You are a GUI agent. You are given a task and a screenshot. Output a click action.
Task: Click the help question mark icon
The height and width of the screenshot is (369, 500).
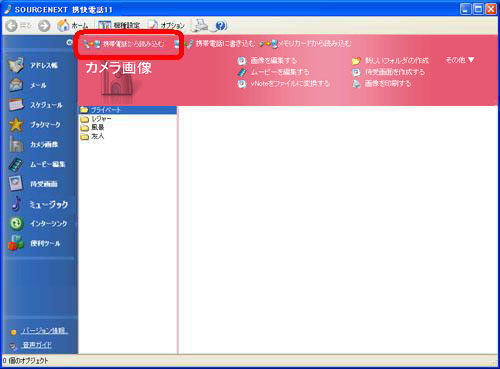click(221, 25)
